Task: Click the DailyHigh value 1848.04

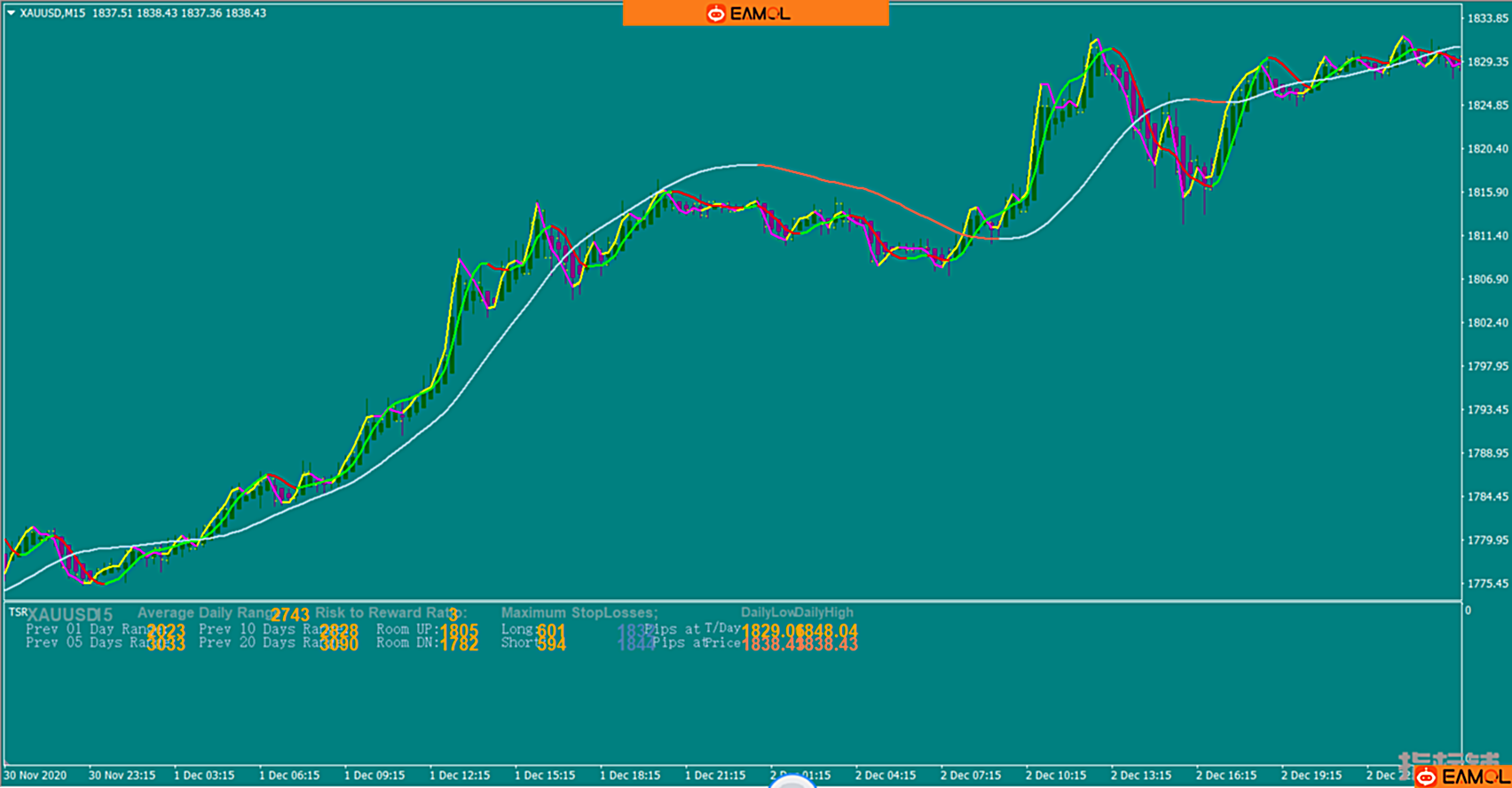Action: coord(829,631)
